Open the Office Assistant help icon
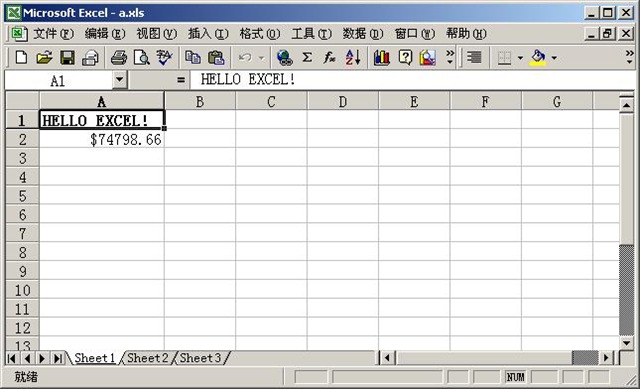Screen dimensions: 640x389 point(404,58)
